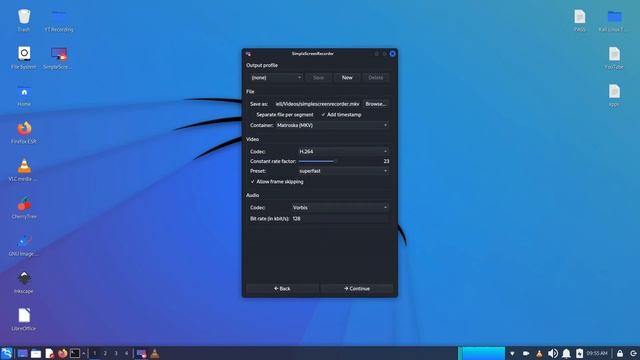The image size is (640, 360).
Task: Switch to workspace 4
Action: click(127, 353)
